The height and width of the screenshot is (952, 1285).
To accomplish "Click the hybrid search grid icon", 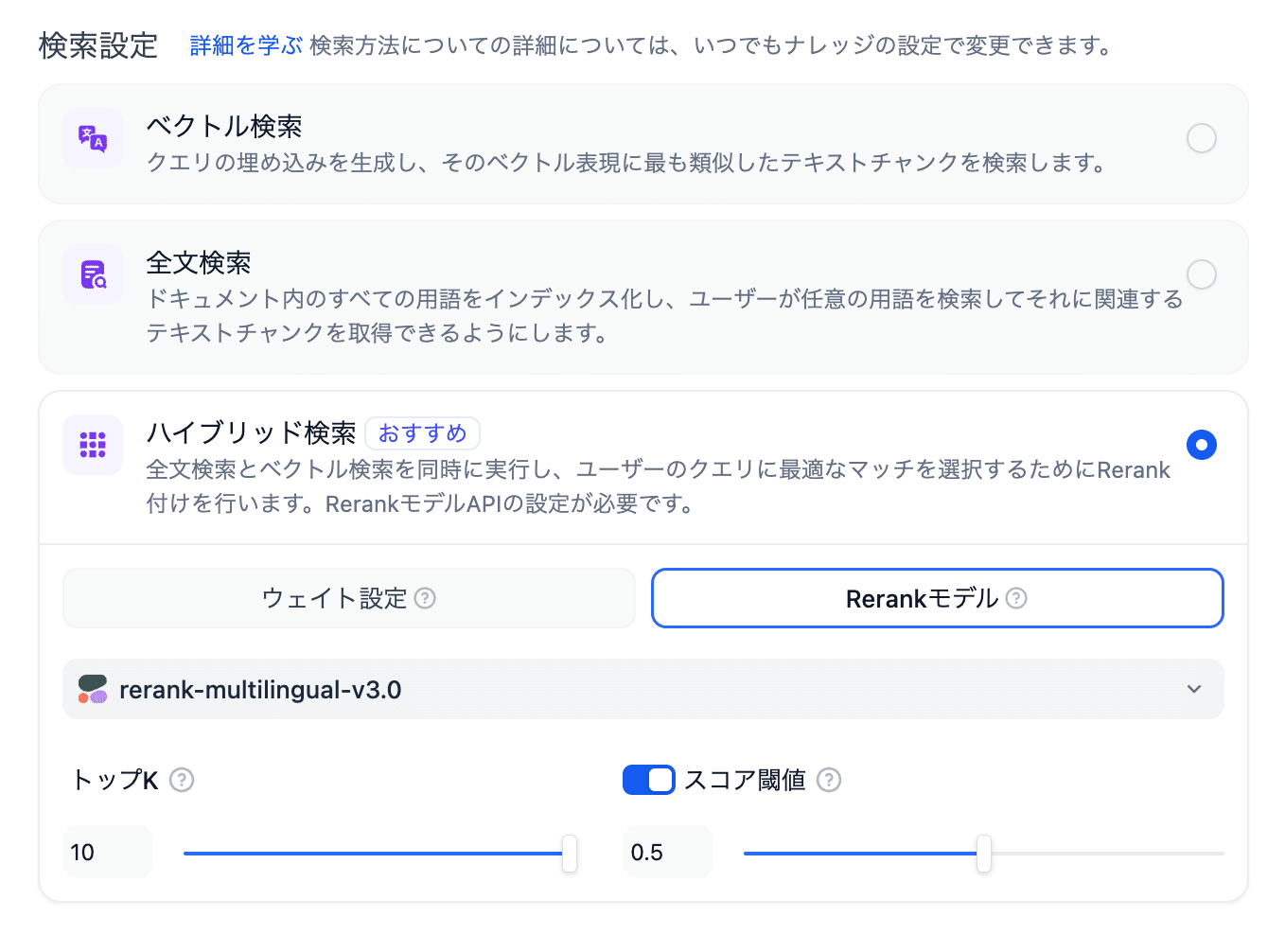I will 93,445.
